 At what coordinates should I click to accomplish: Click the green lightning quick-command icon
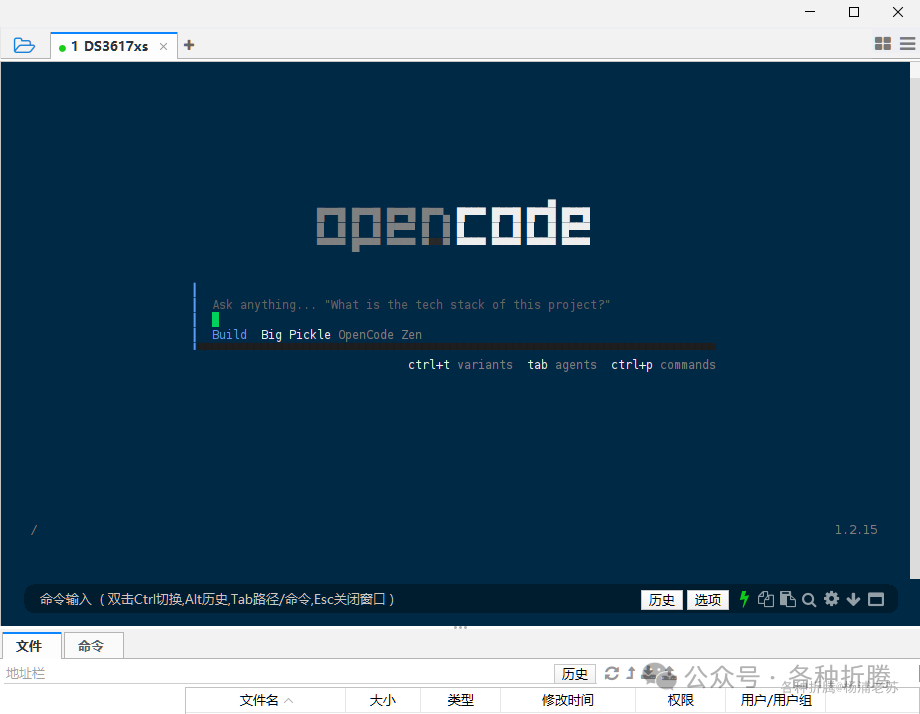(x=744, y=599)
